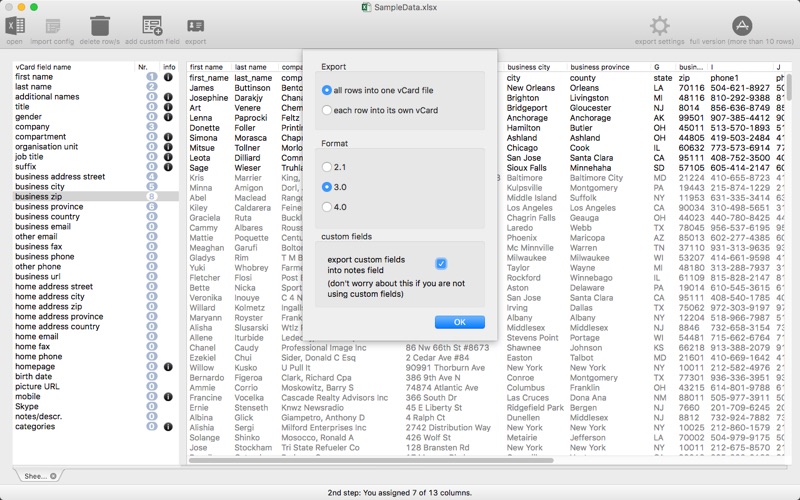Screen dimensions: 800x500
Task: Click the add custom field icon
Action: [152, 26]
